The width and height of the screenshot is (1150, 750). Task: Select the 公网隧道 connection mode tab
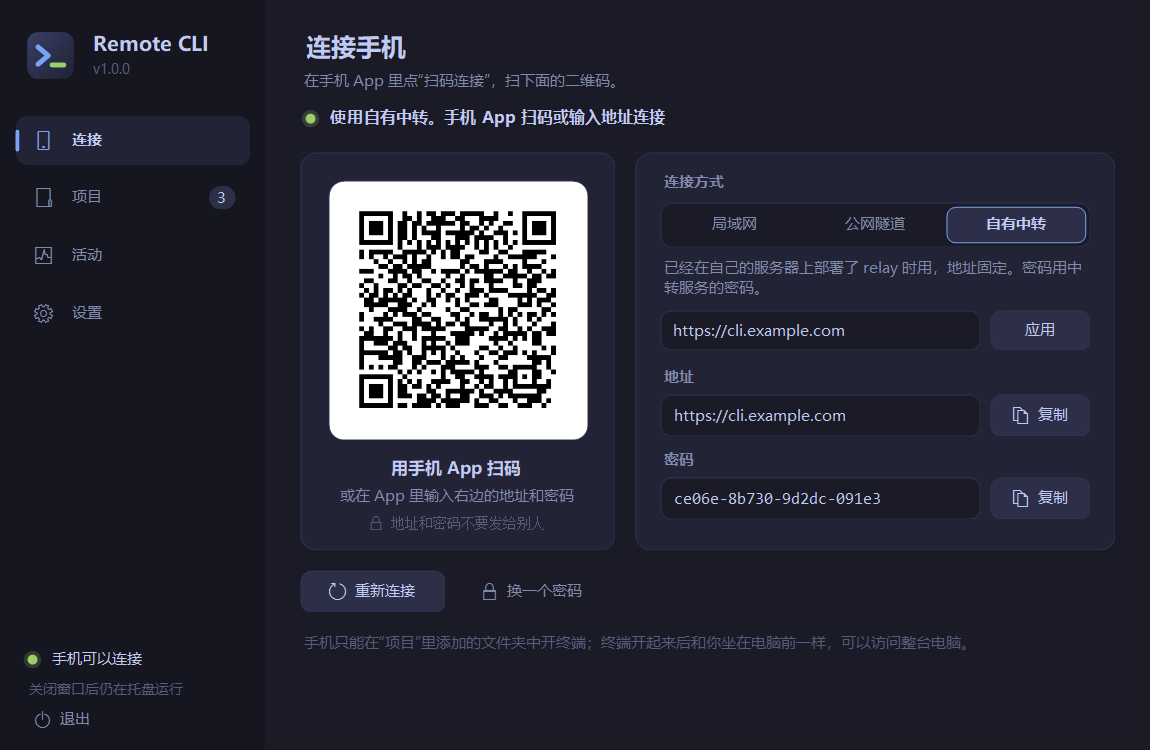pyautogui.click(x=874, y=224)
